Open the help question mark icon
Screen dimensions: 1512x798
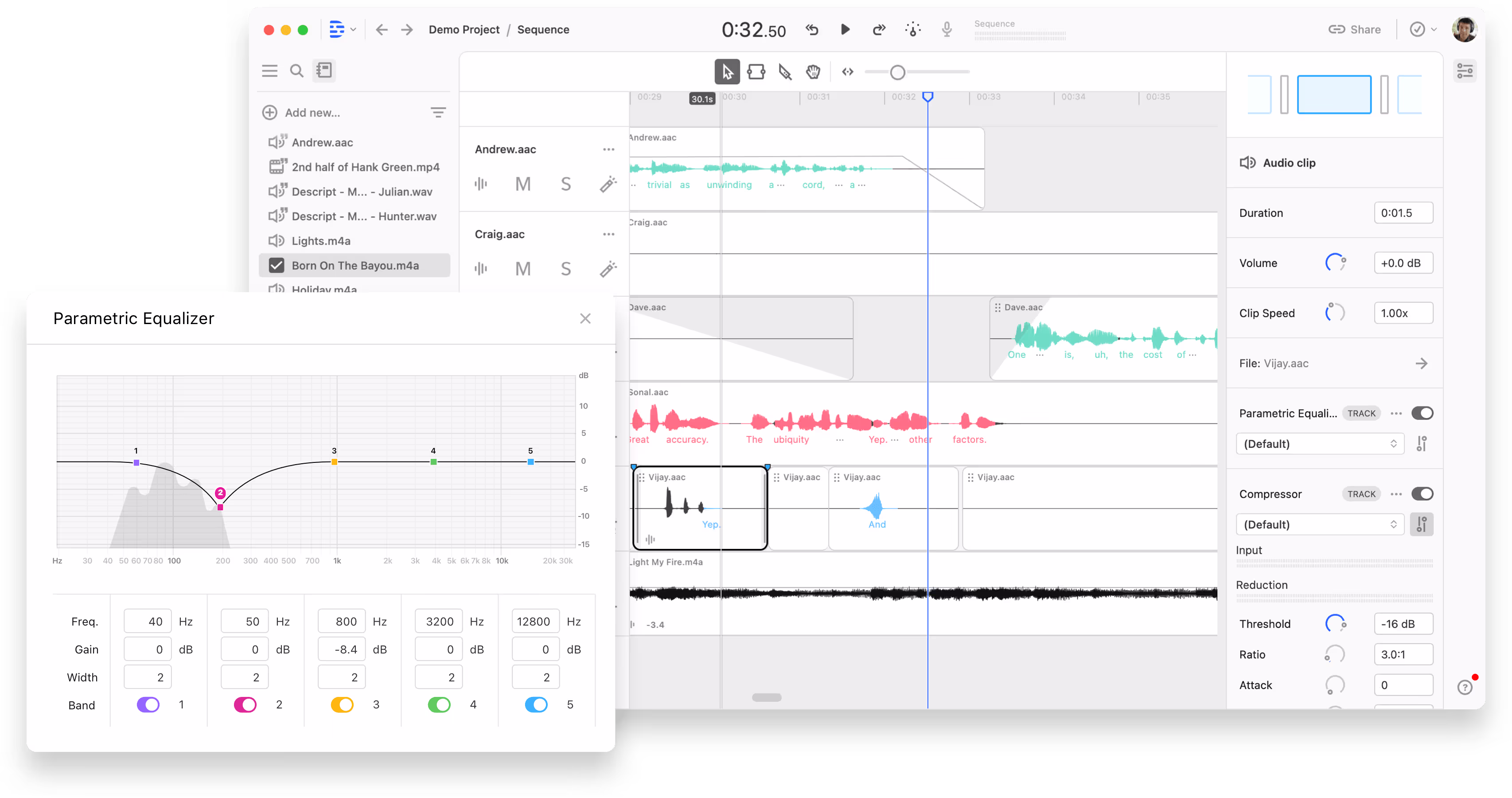tap(1465, 687)
